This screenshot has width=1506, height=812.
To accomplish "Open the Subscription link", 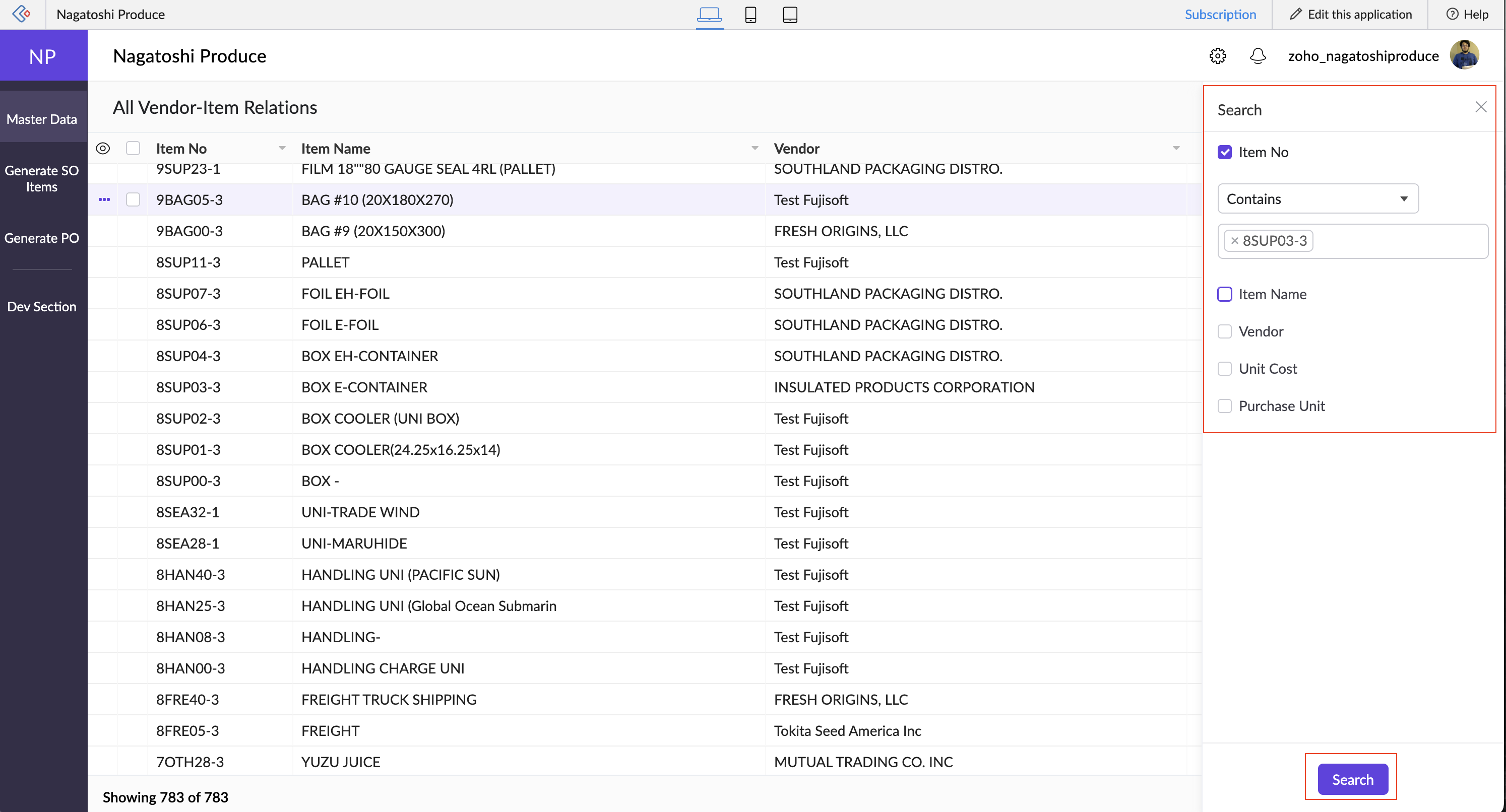I will 1220,14.
